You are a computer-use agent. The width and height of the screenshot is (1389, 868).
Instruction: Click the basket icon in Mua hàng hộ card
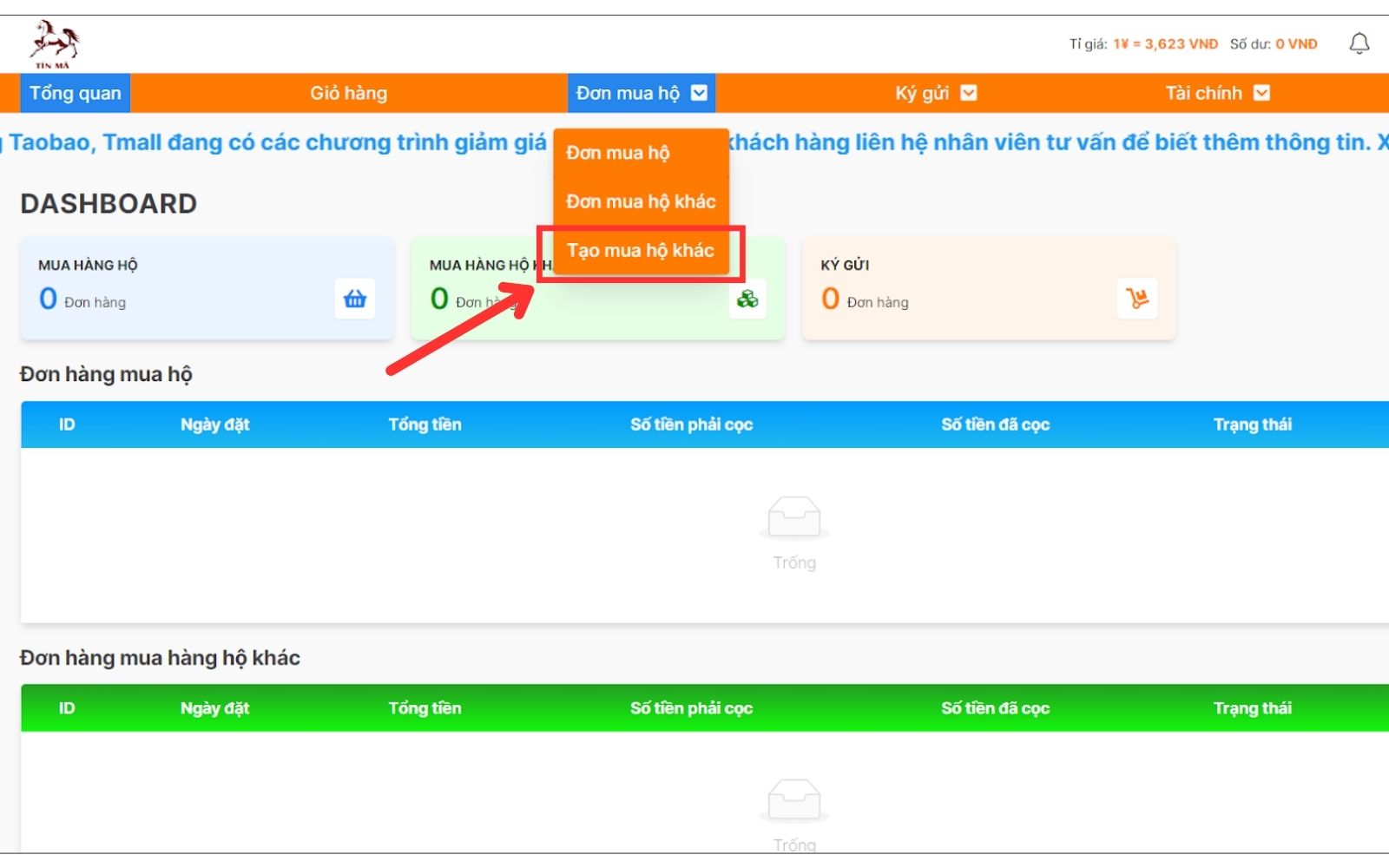pyautogui.click(x=355, y=299)
